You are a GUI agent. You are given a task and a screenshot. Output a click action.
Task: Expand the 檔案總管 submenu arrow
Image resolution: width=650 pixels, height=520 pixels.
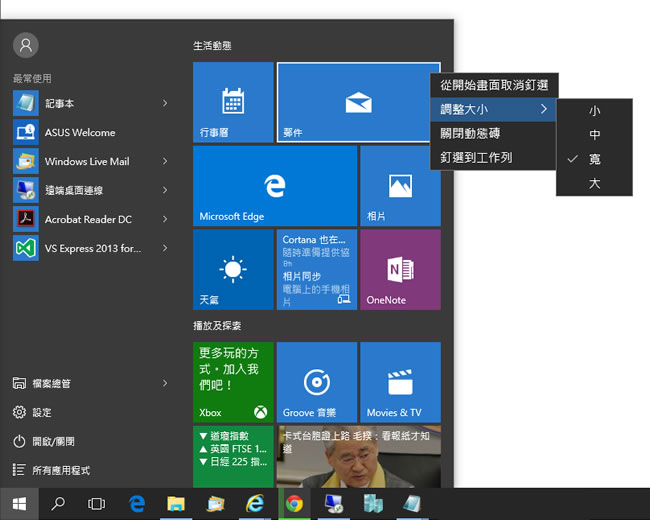[165, 383]
